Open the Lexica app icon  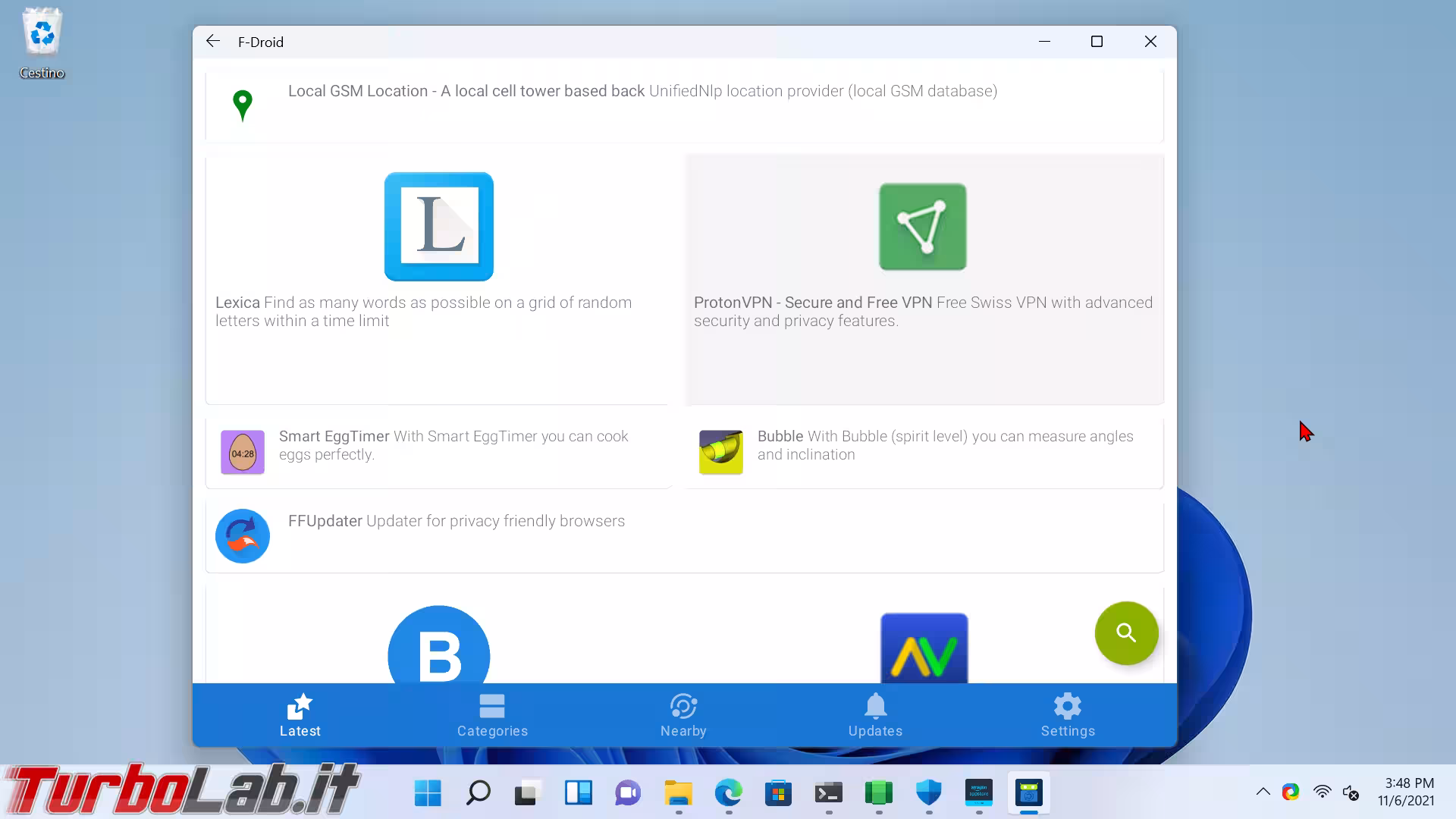tap(438, 227)
